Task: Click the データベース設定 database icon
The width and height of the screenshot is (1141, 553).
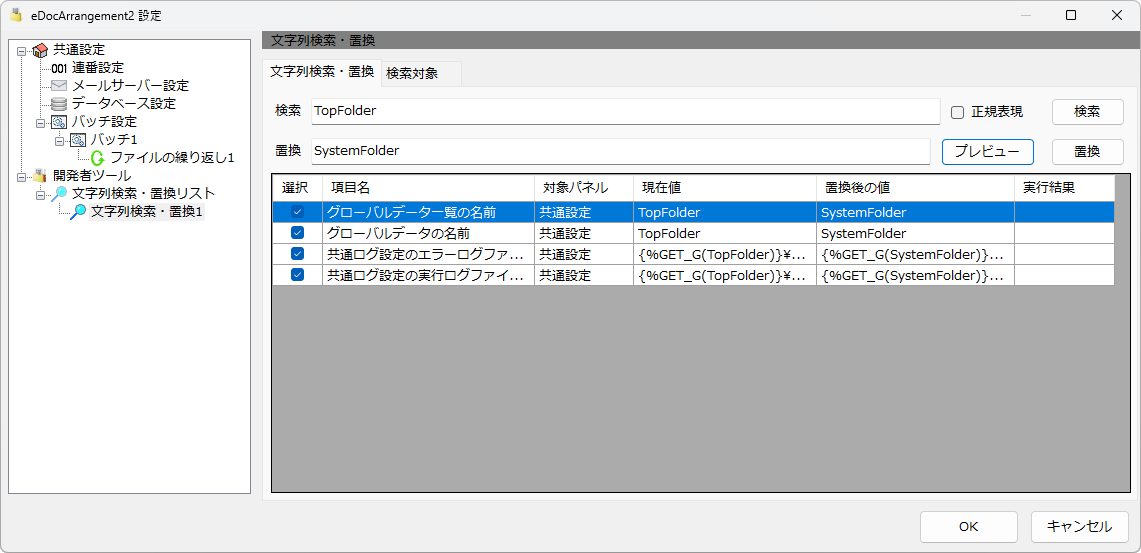Action: tap(59, 104)
